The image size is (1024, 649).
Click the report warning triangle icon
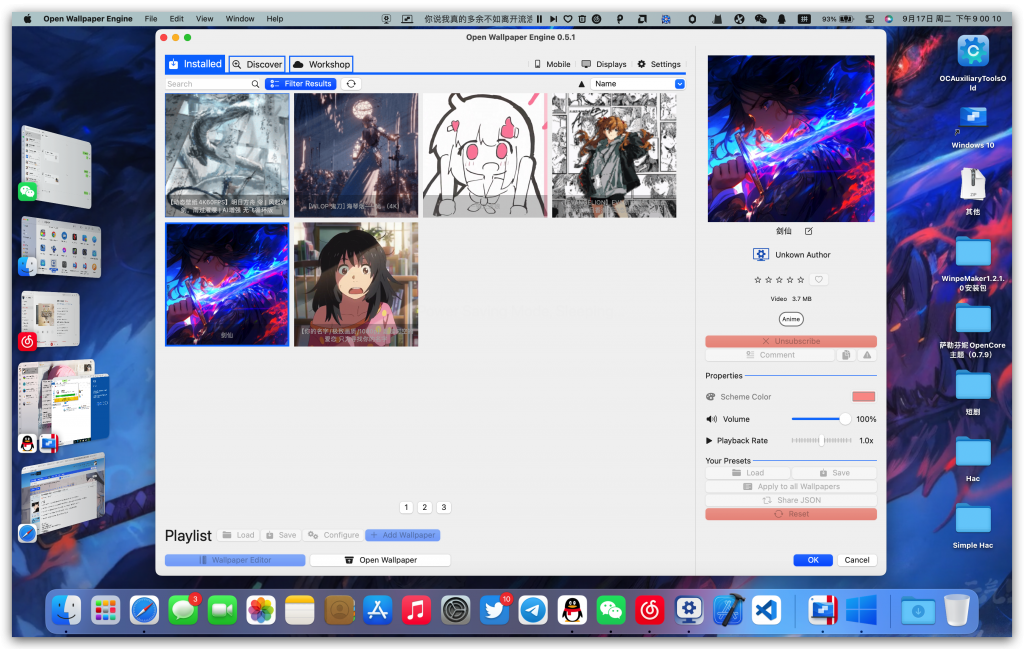point(867,355)
